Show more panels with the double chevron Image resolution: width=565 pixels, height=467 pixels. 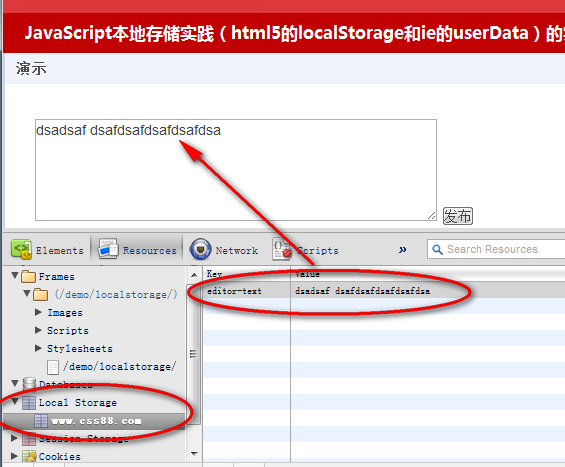point(402,249)
